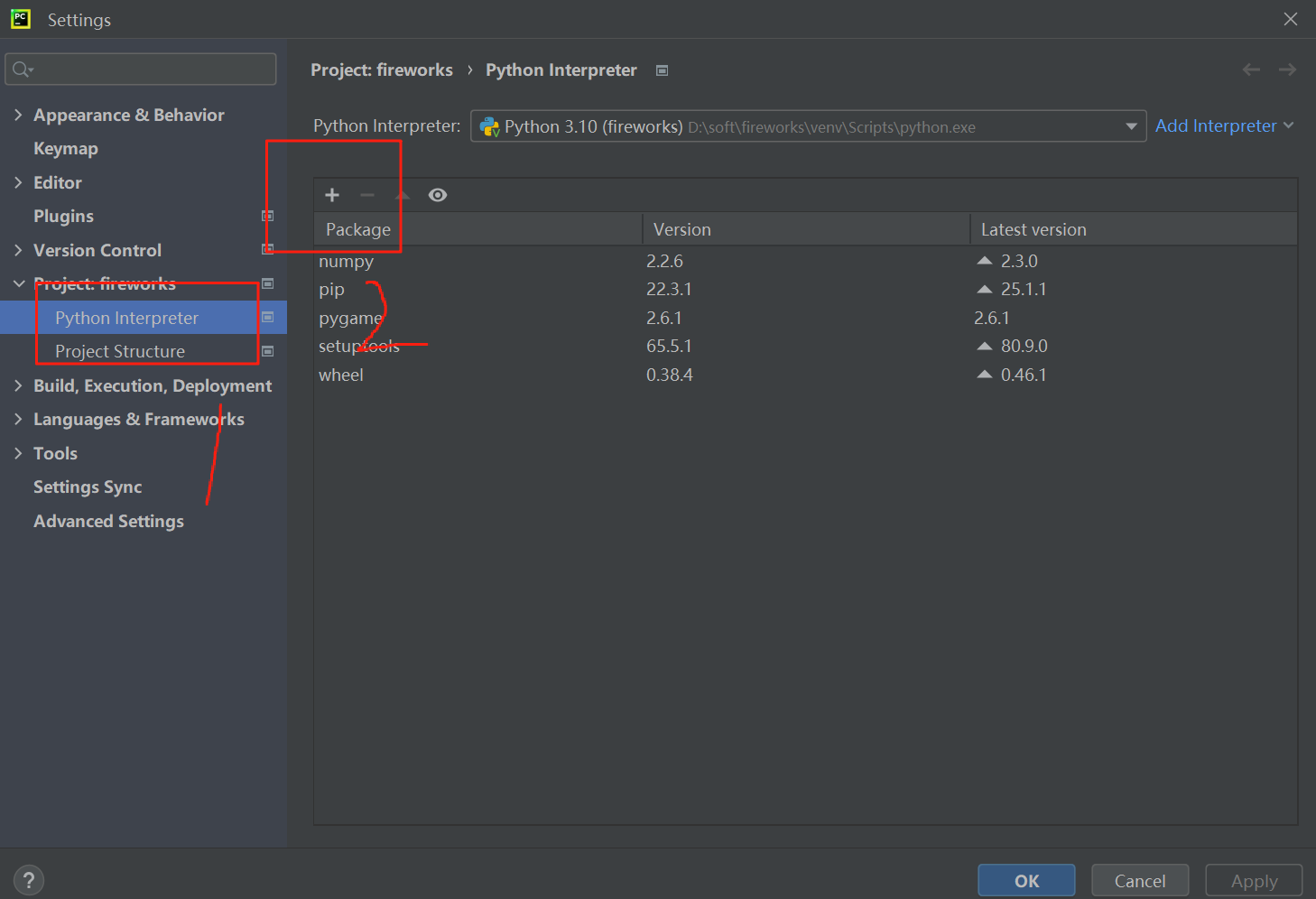Click the Apply button

coord(1254,881)
